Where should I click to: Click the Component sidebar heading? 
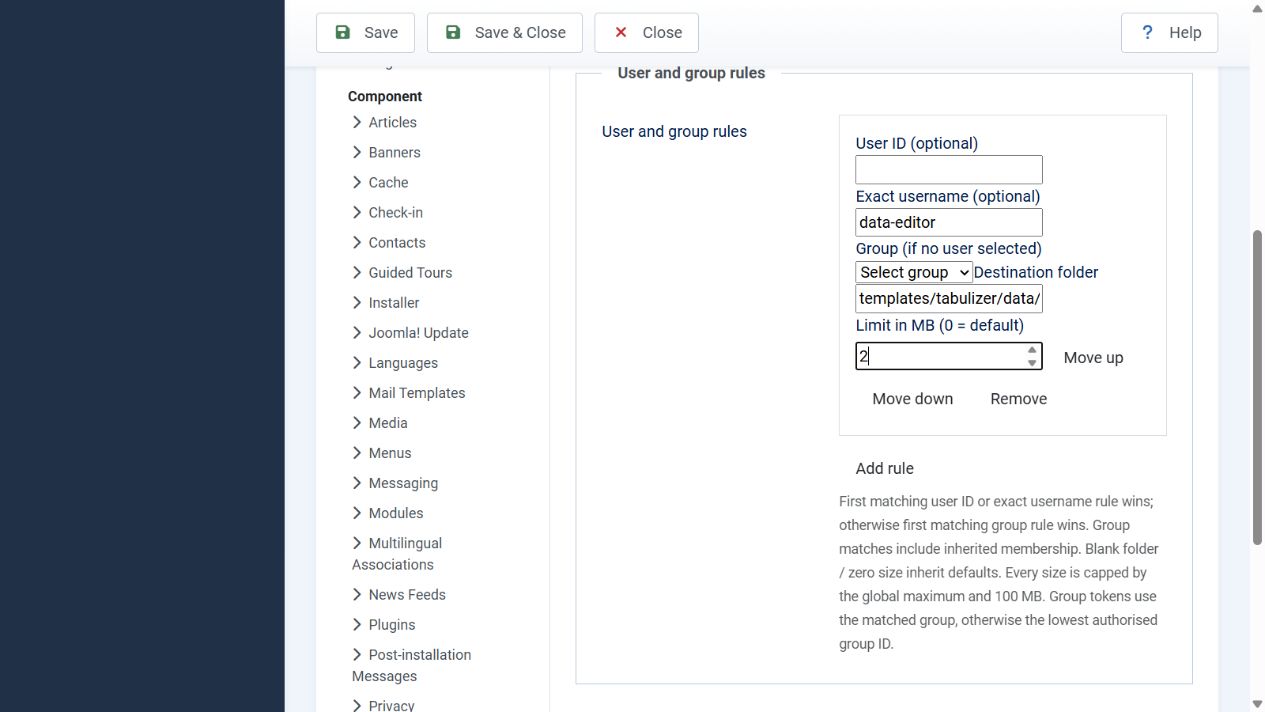point(385,96)
